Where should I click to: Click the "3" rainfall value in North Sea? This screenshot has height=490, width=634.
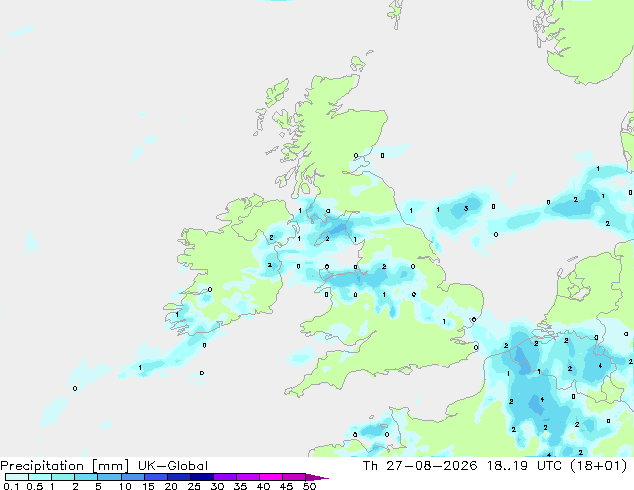point(466,209)
